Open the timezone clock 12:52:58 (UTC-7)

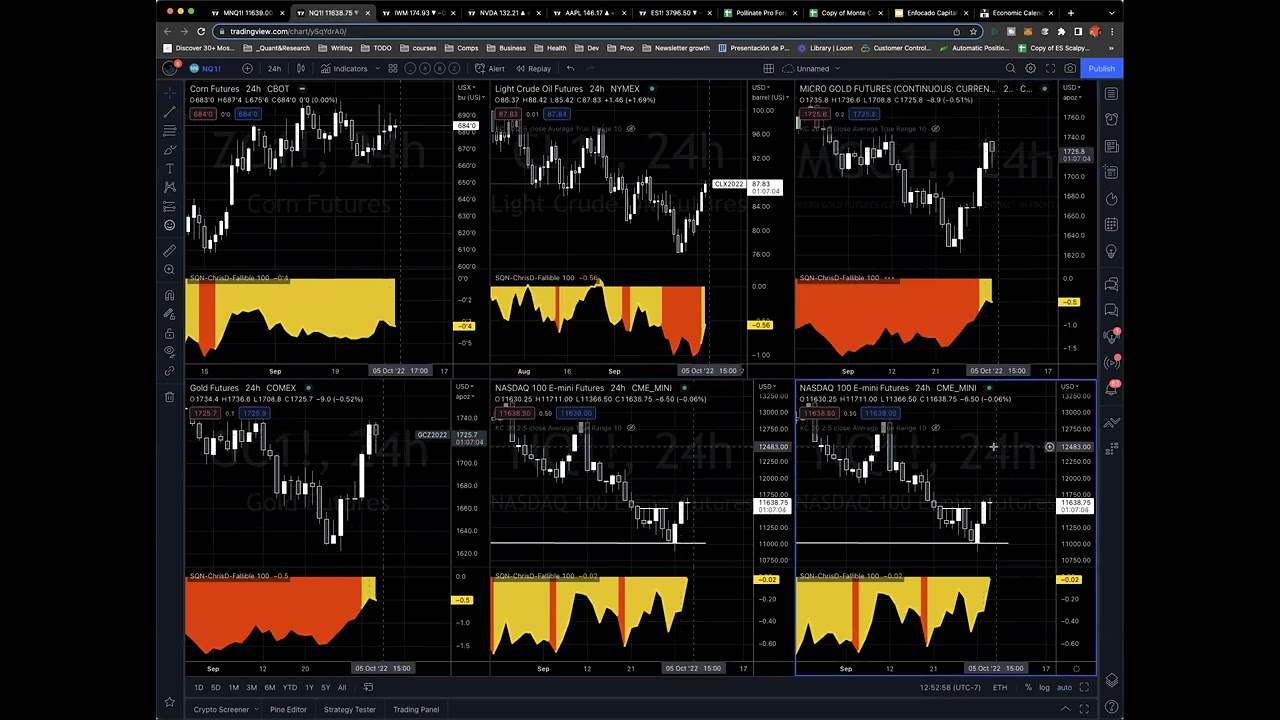pos(950,687)
